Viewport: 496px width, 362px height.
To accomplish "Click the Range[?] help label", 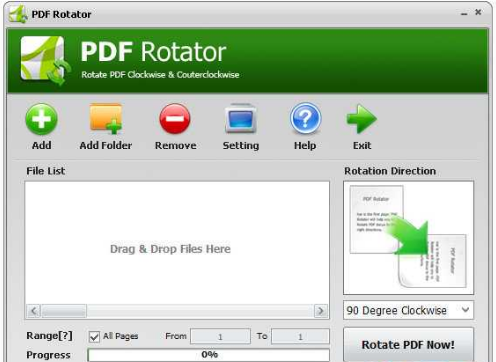I will point(49,336).
